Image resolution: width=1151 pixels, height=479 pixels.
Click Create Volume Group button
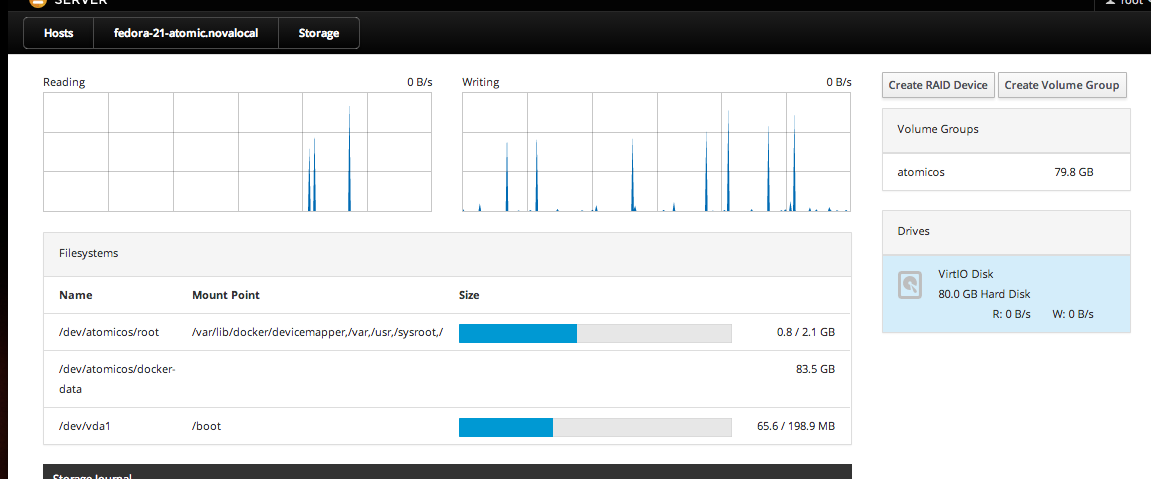[x=1061, y=85]
